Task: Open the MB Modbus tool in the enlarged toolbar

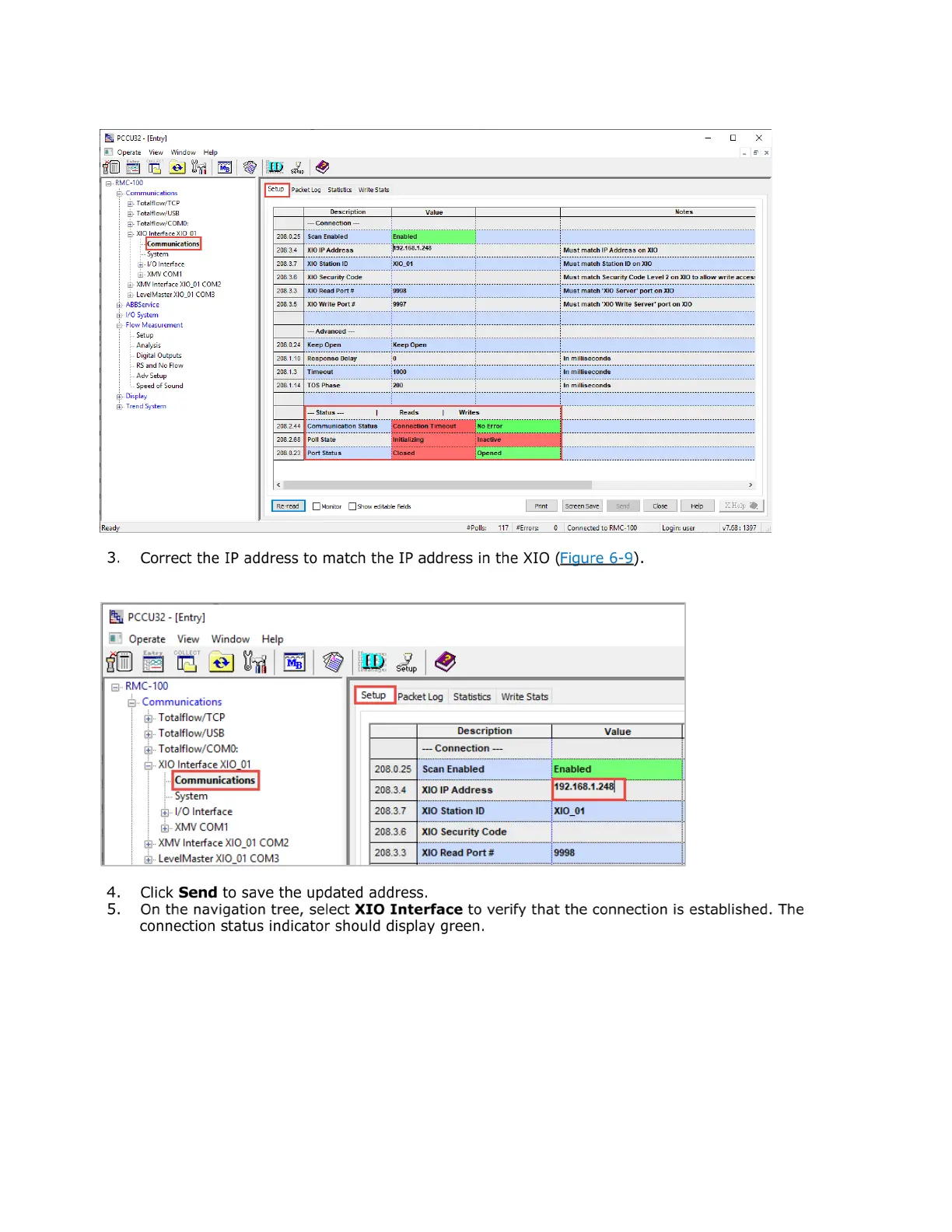Action: pos(294,663)
